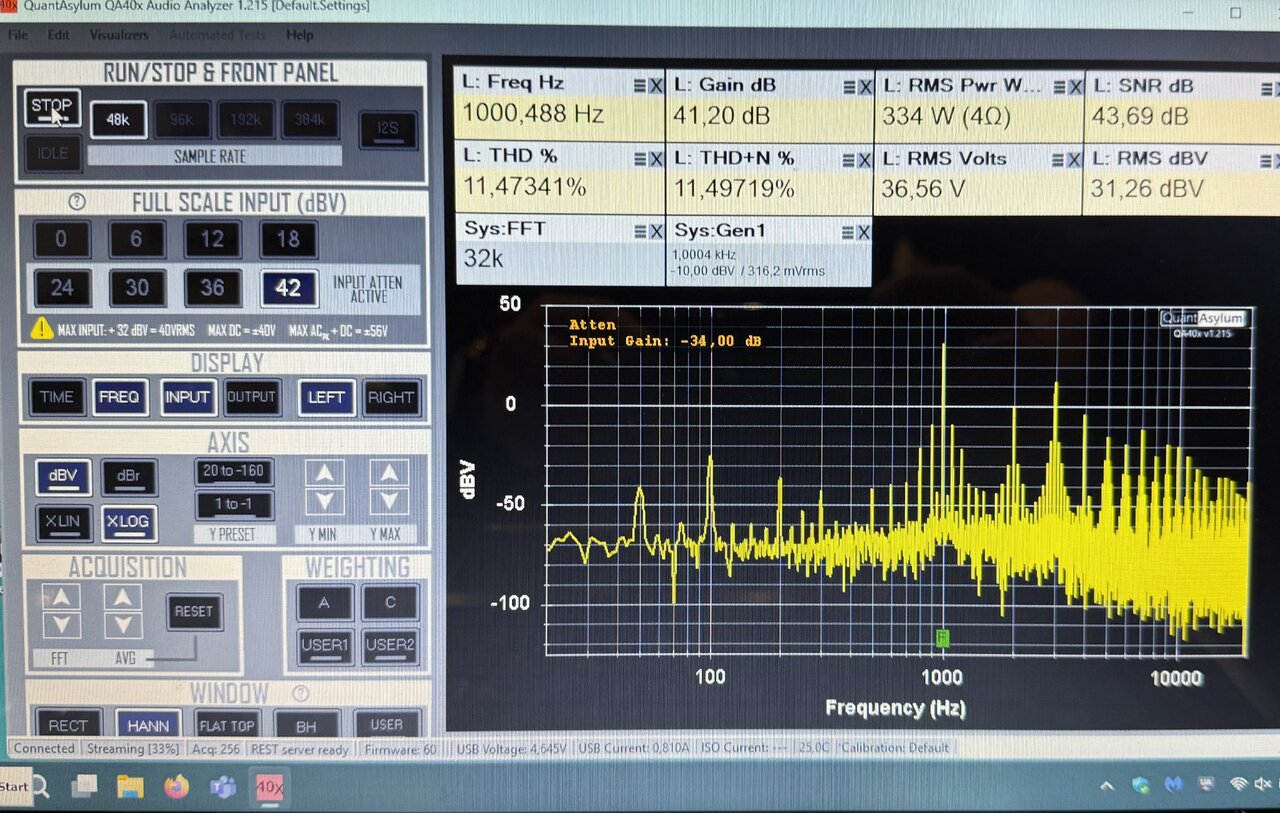This screenshot has height=813, width=1280.
Task: Select dBV axis units
Action: point(63,477)
